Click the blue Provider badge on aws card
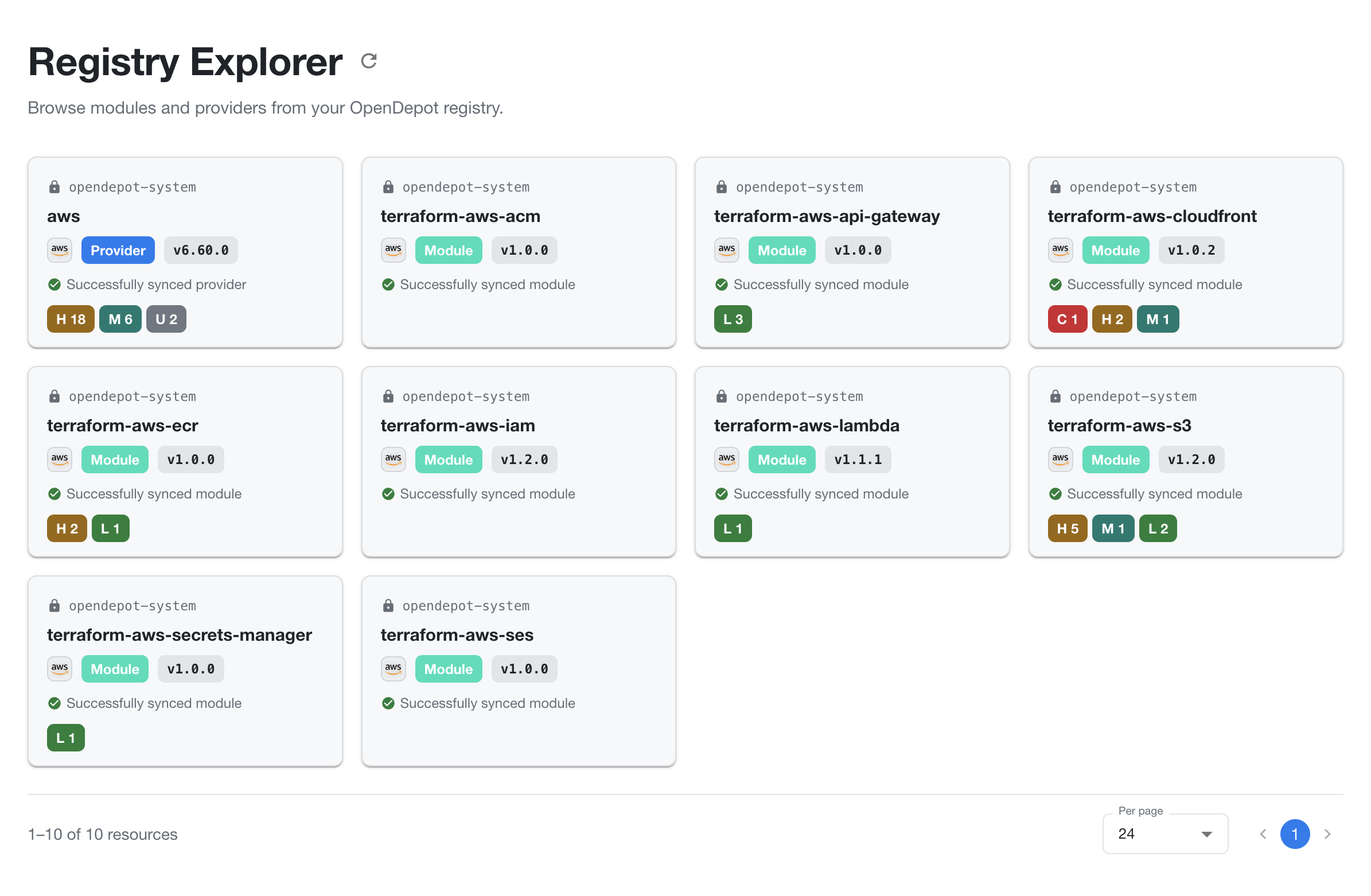 point(118,250)
